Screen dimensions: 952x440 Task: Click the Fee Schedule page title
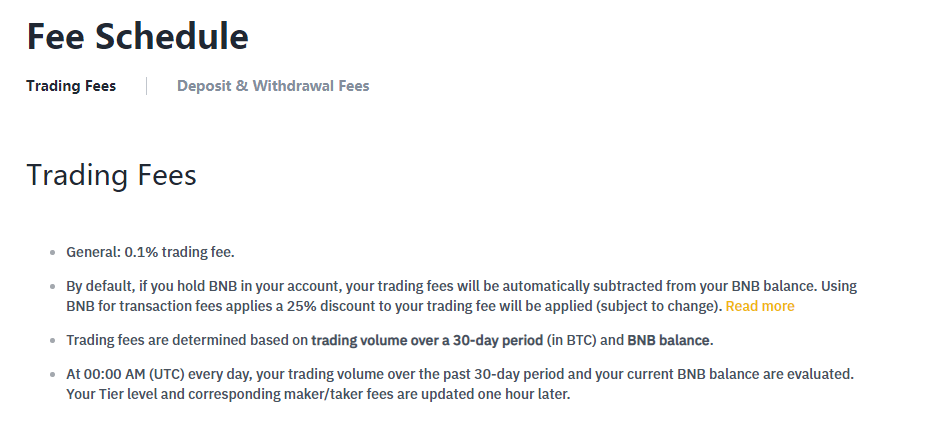(137, 36)
